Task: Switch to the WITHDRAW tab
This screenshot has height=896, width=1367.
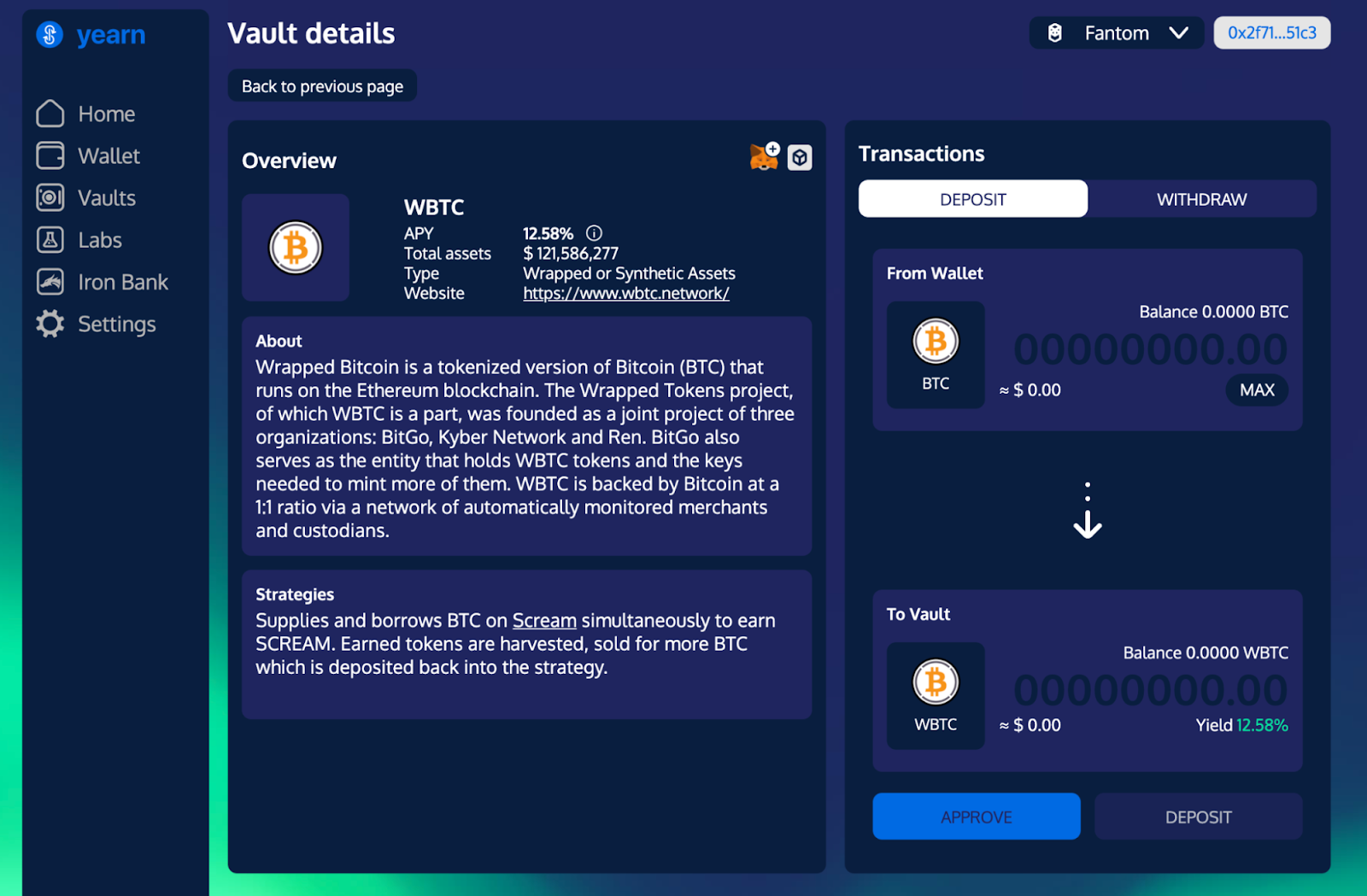Action: click(1202, 199)
